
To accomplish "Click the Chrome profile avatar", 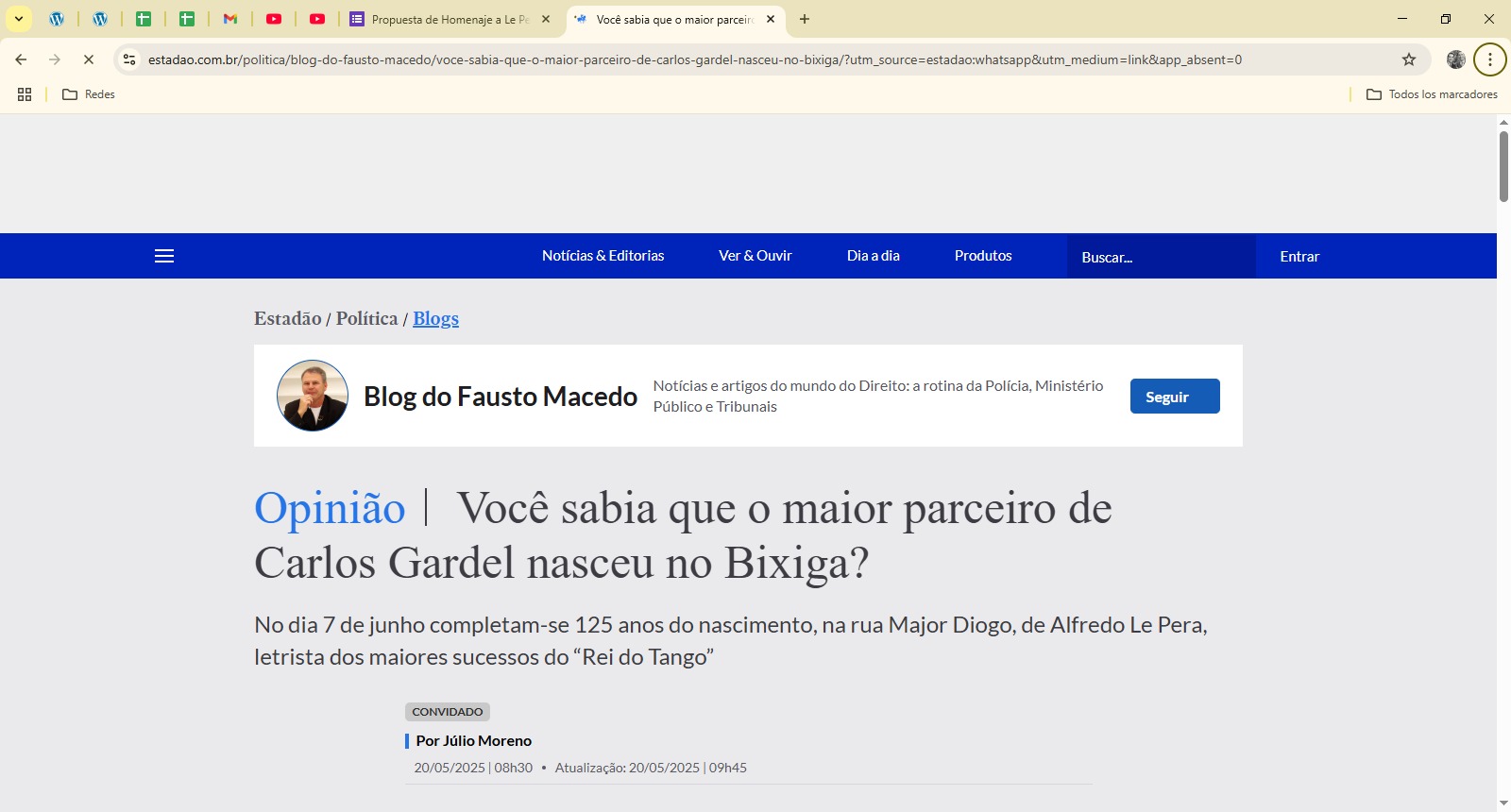I will (1456, 59).
